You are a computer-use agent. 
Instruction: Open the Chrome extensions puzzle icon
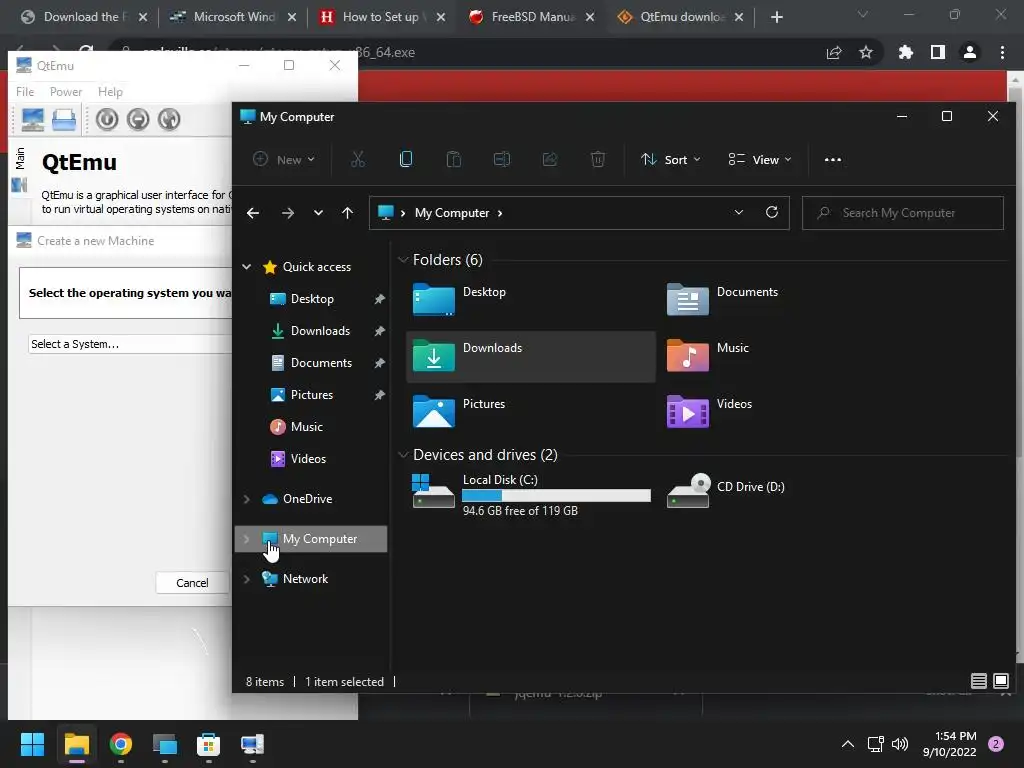coord(905,52)
